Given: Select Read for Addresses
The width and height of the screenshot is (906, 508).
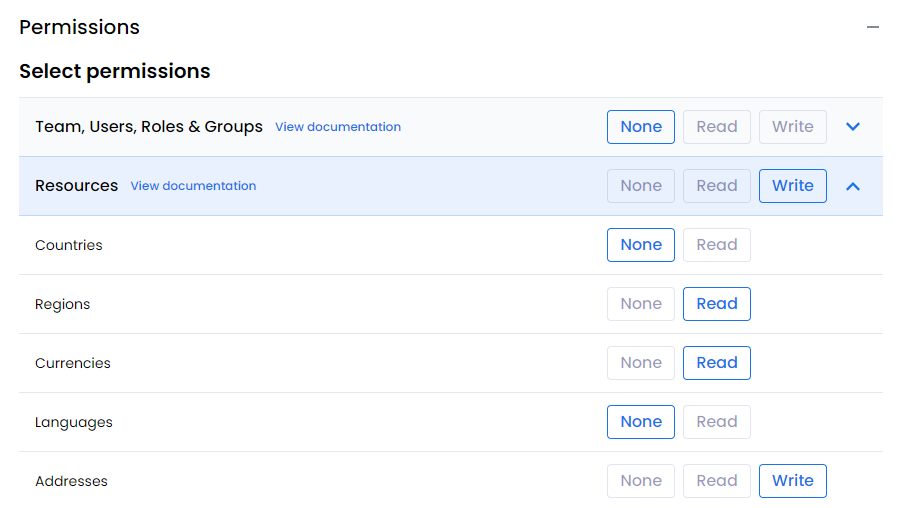Looking at the screenshot, I should coord(717,481).
